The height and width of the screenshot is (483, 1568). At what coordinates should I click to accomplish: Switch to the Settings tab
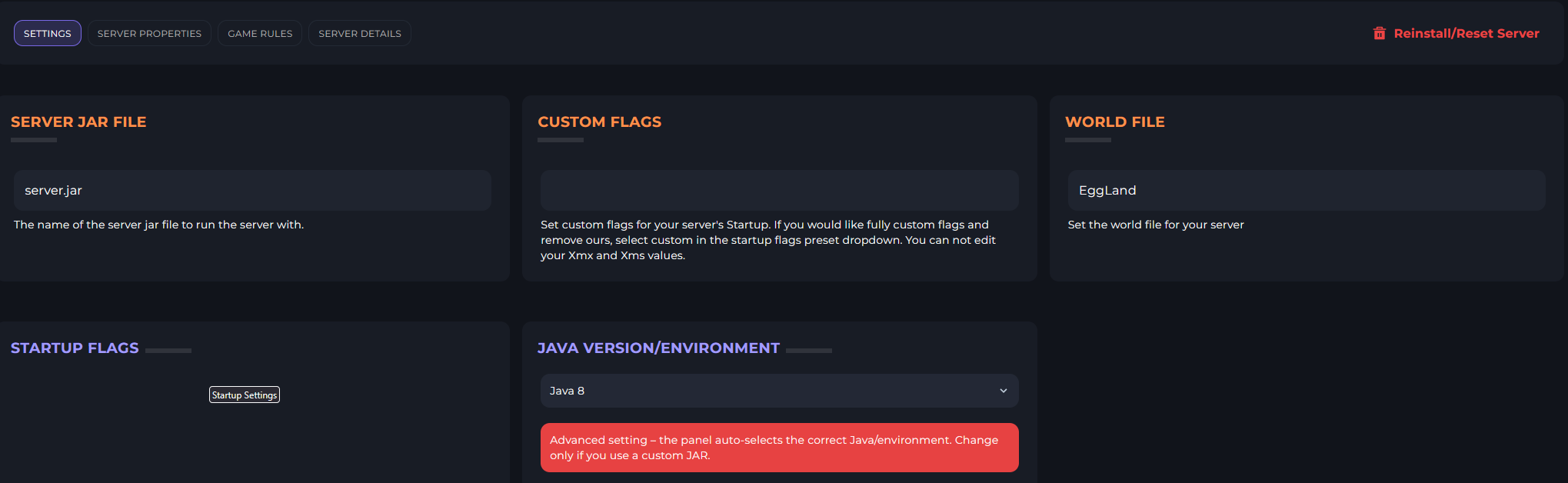coord(48,33)
